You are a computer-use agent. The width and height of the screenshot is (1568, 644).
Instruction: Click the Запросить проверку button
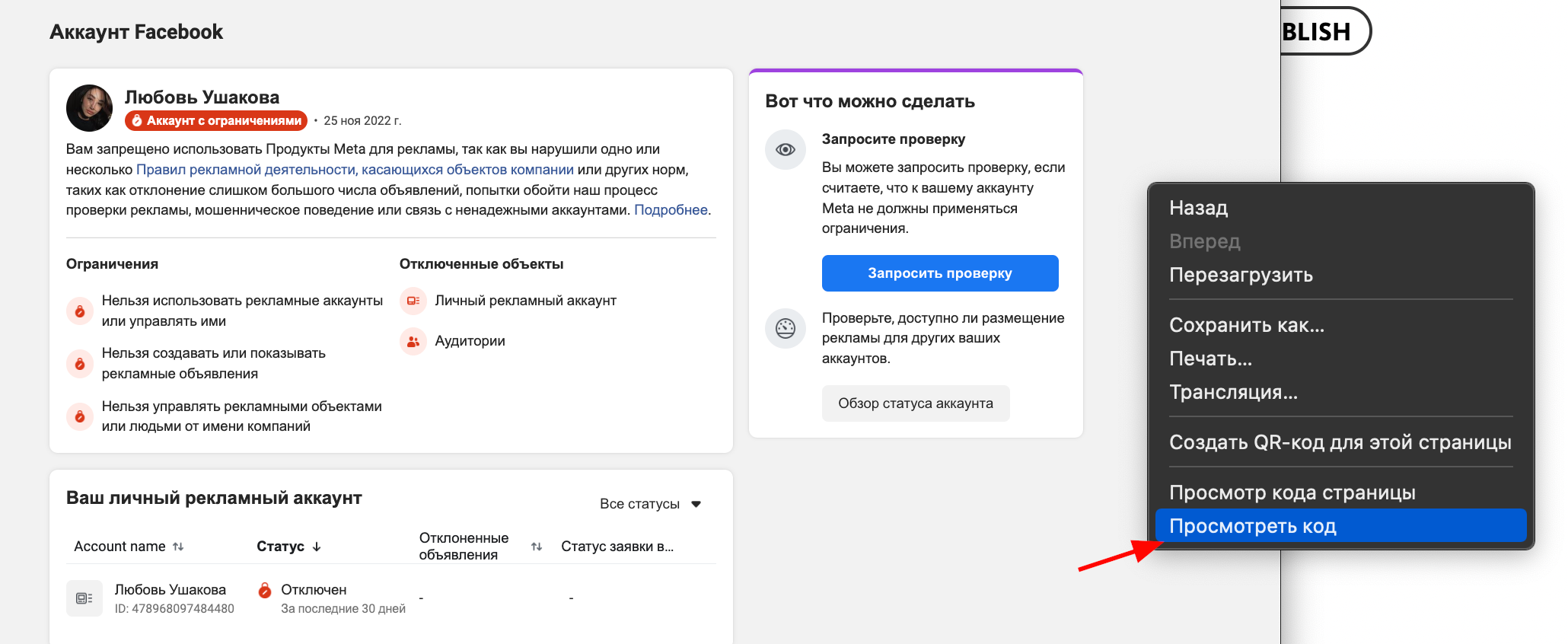[x=940, y=273]
